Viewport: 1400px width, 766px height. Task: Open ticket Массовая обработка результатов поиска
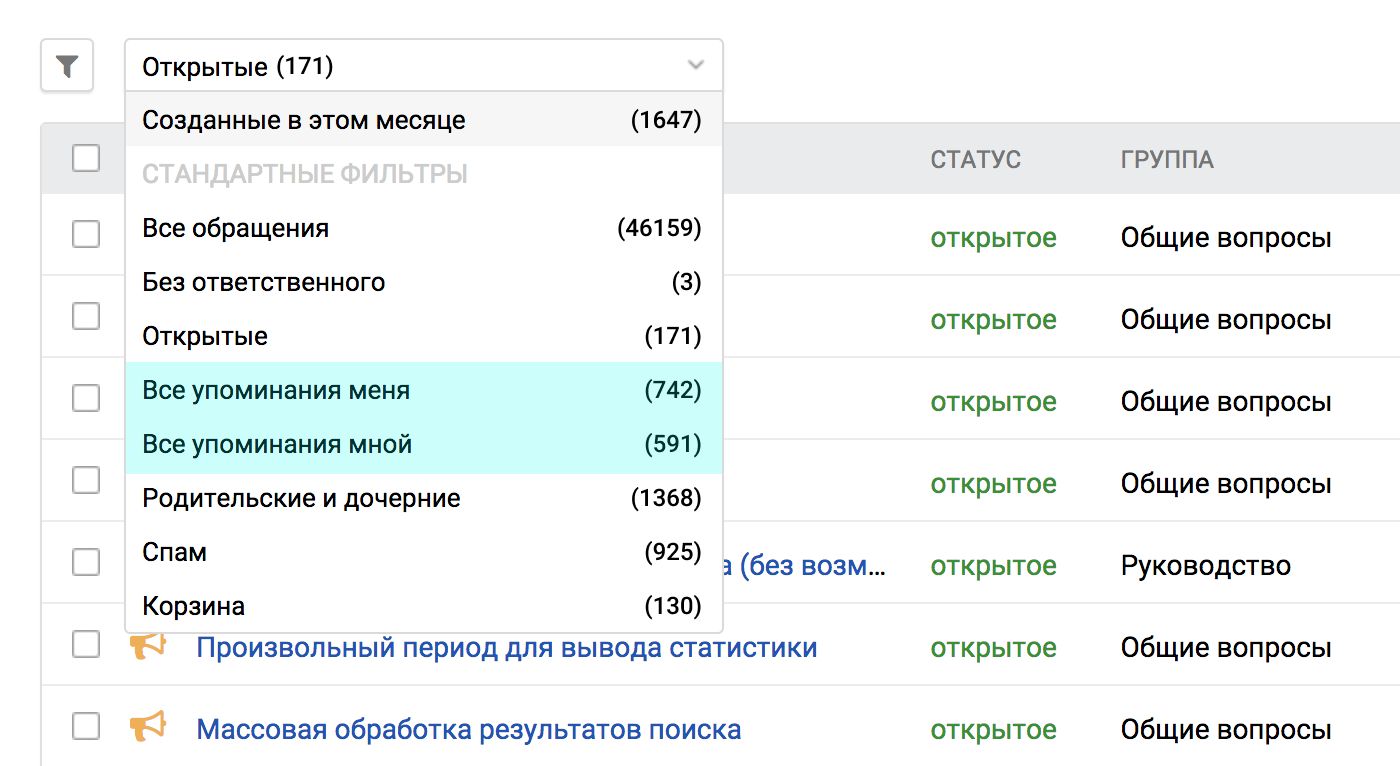(468, 729)
